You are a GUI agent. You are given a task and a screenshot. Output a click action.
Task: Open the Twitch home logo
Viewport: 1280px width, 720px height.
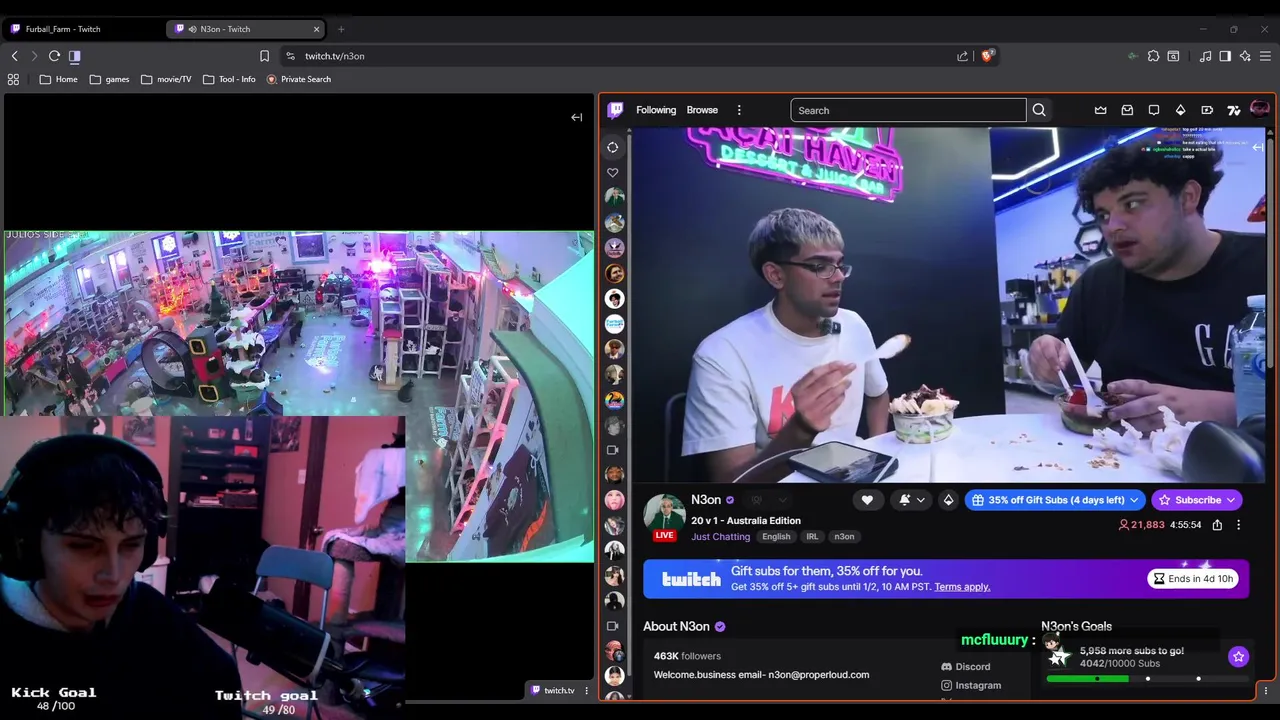615,110
